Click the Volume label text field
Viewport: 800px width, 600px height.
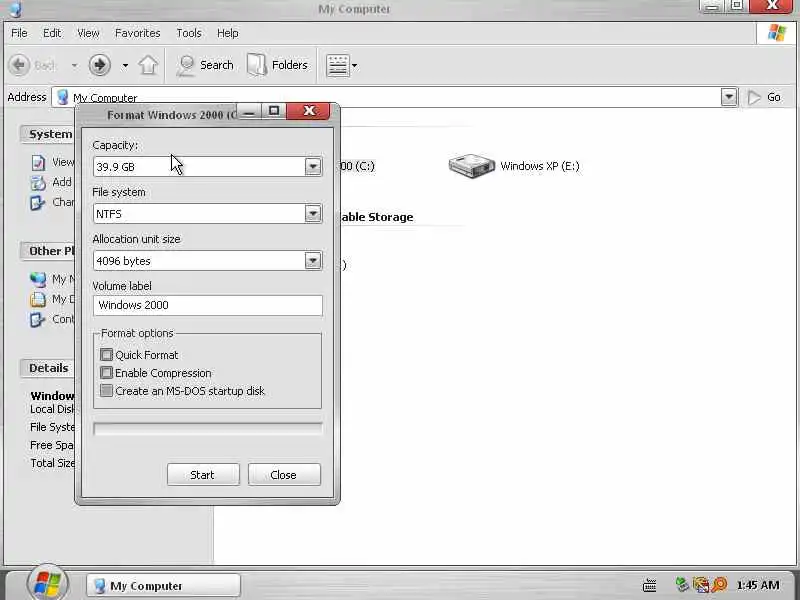click(x=208, y=305)
